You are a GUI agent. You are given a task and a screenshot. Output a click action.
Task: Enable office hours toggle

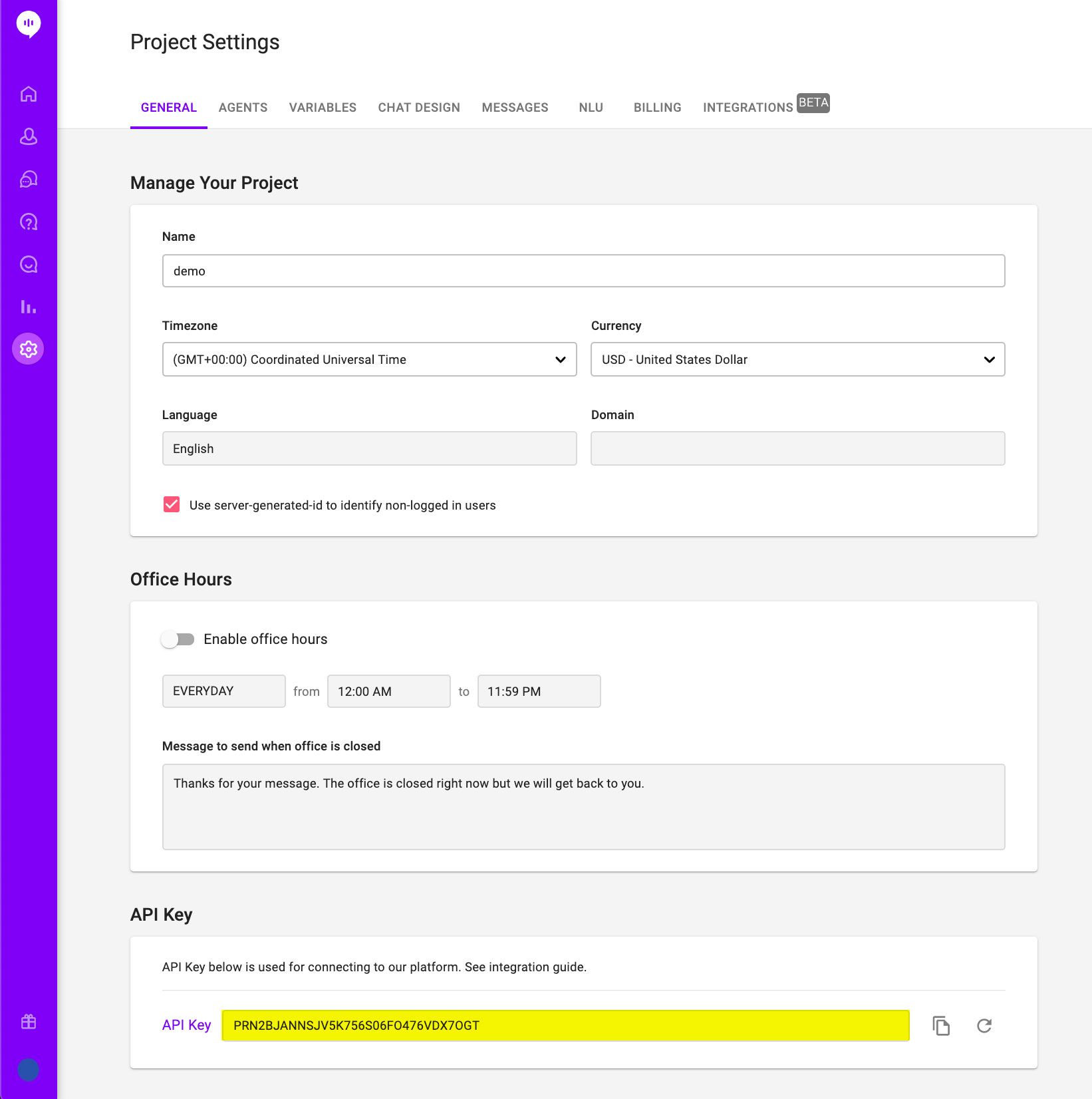tap(178, 639)
